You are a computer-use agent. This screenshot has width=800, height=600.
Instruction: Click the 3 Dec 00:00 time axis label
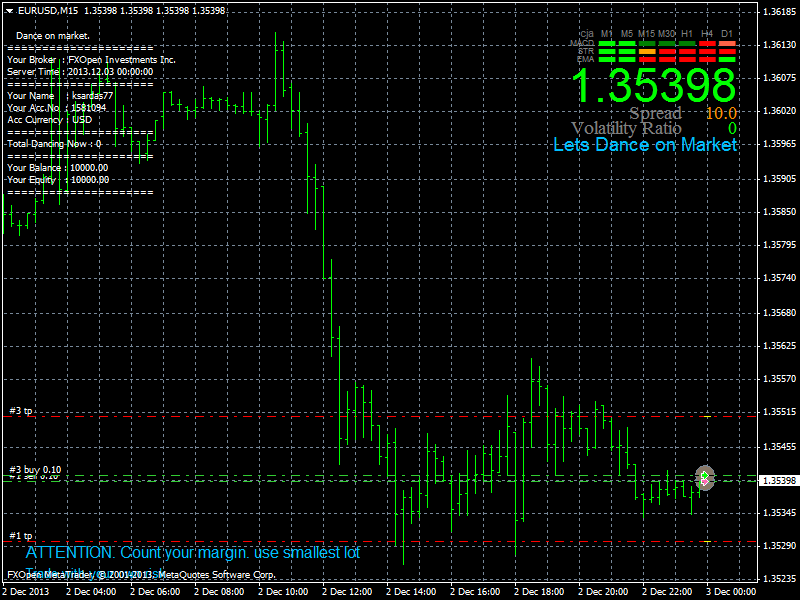[731, 592]
